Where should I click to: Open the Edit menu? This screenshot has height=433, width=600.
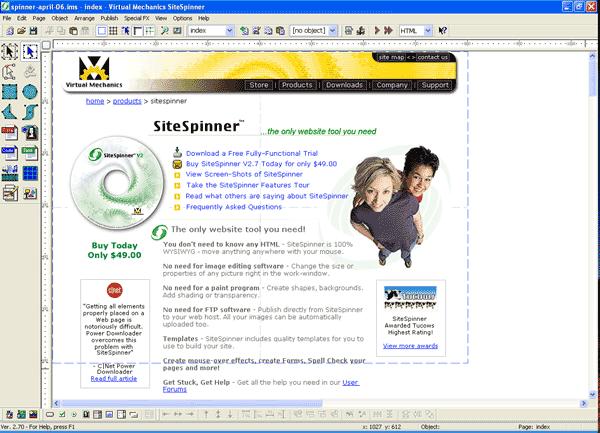(x=22, y=18)
